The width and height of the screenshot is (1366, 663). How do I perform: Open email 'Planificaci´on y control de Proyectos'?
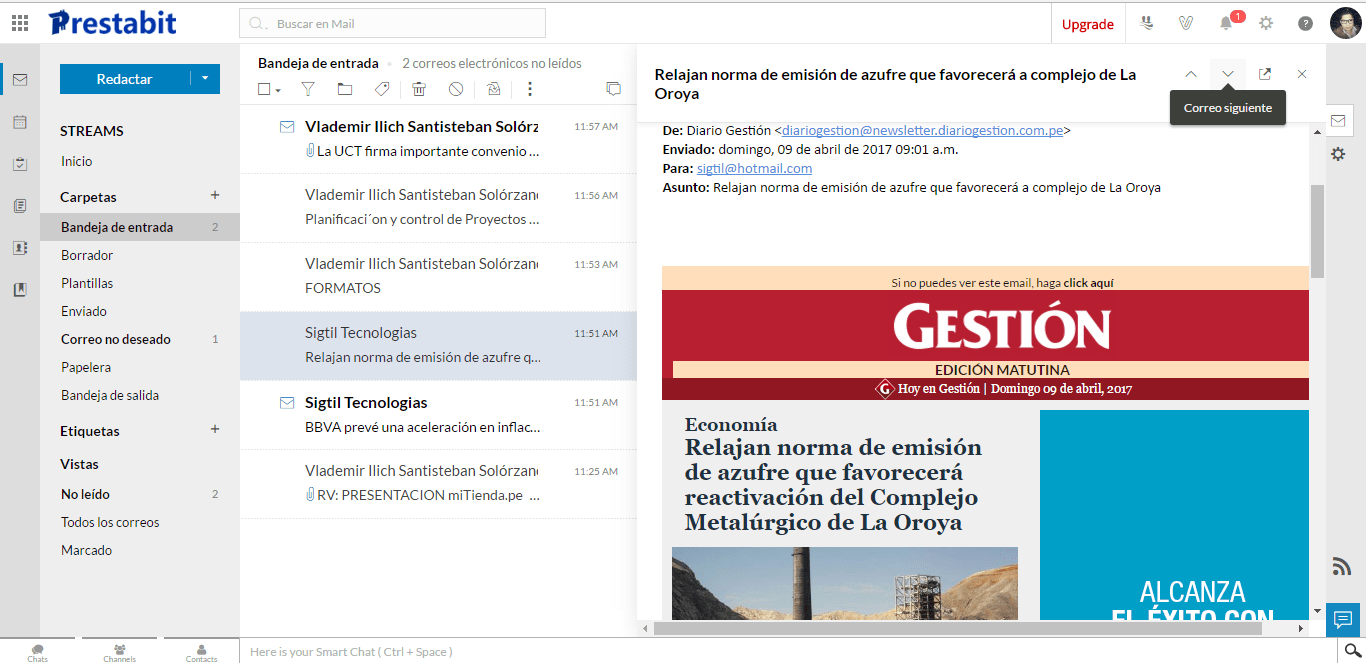tap(438, 208)
